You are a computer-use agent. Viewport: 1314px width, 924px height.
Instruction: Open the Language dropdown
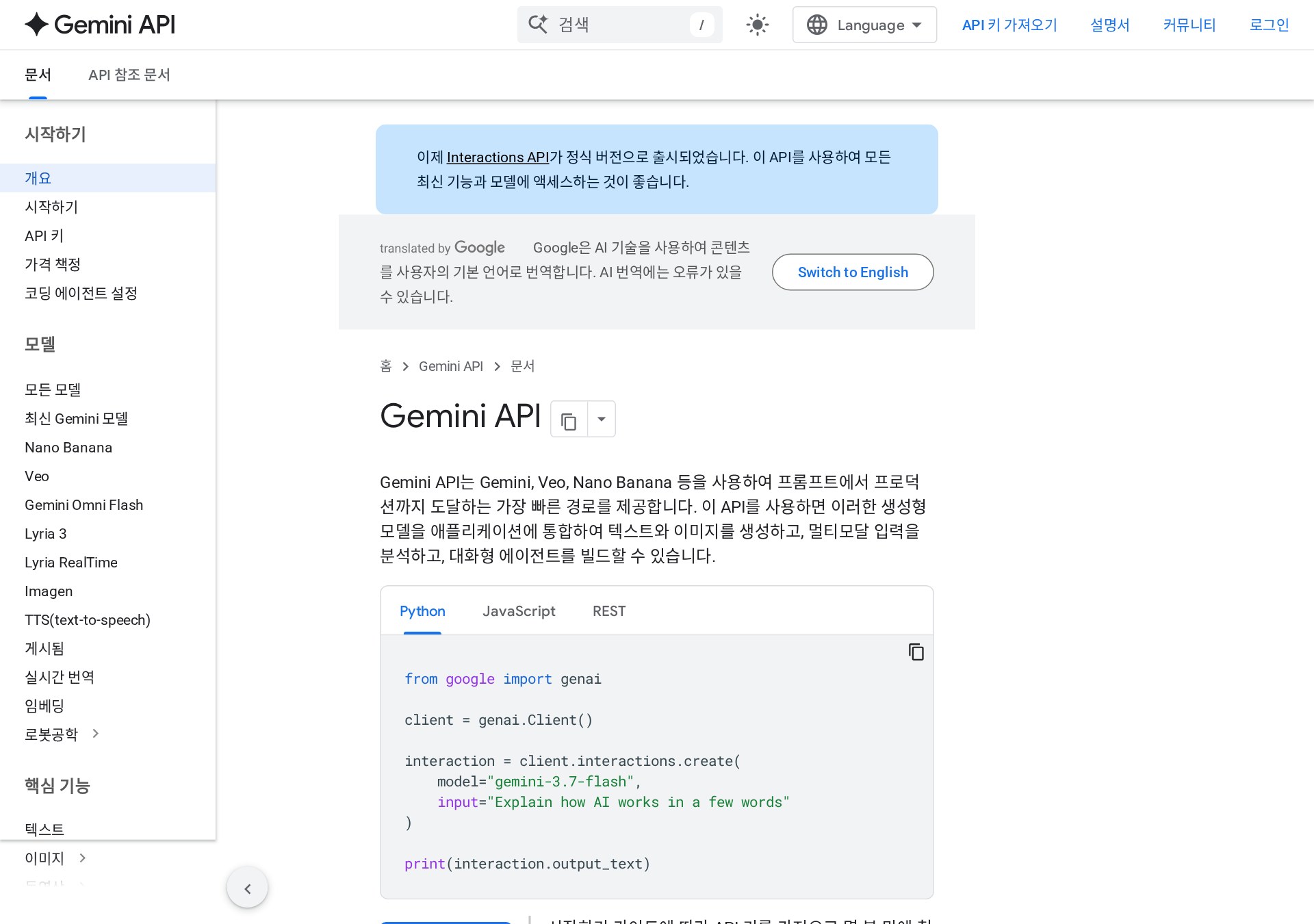coord(864,25)
